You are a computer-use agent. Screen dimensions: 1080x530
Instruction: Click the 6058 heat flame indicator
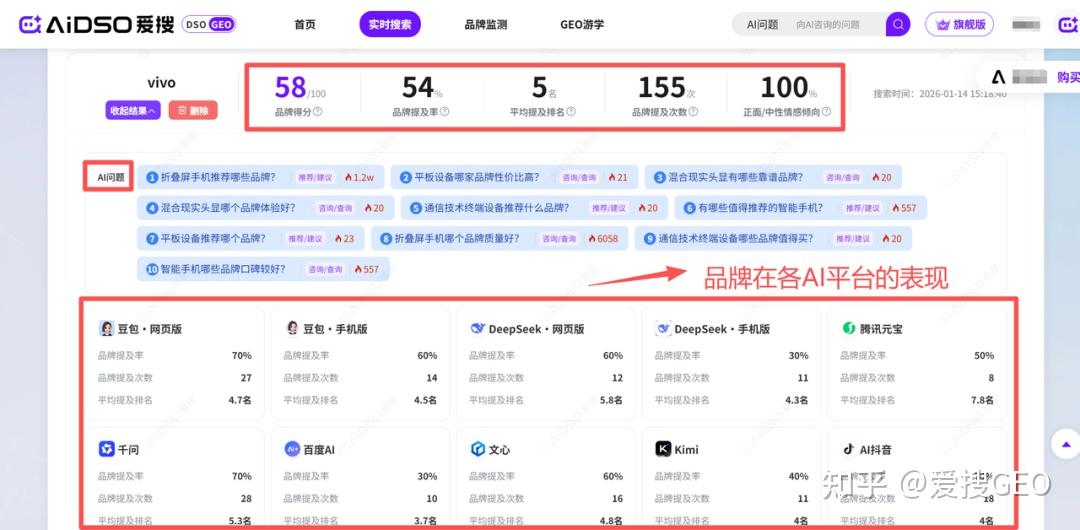coord(603,238)
